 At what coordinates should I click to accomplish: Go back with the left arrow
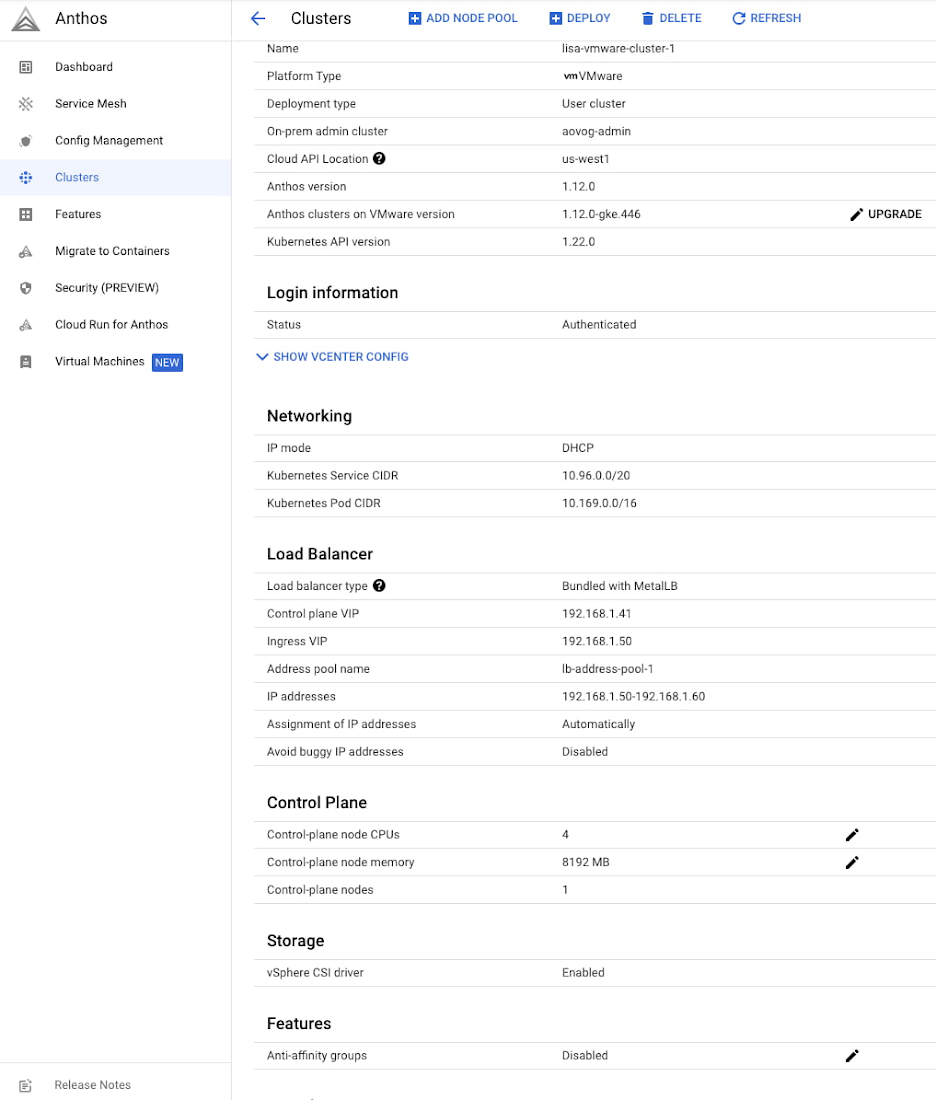tap(258, 19)
